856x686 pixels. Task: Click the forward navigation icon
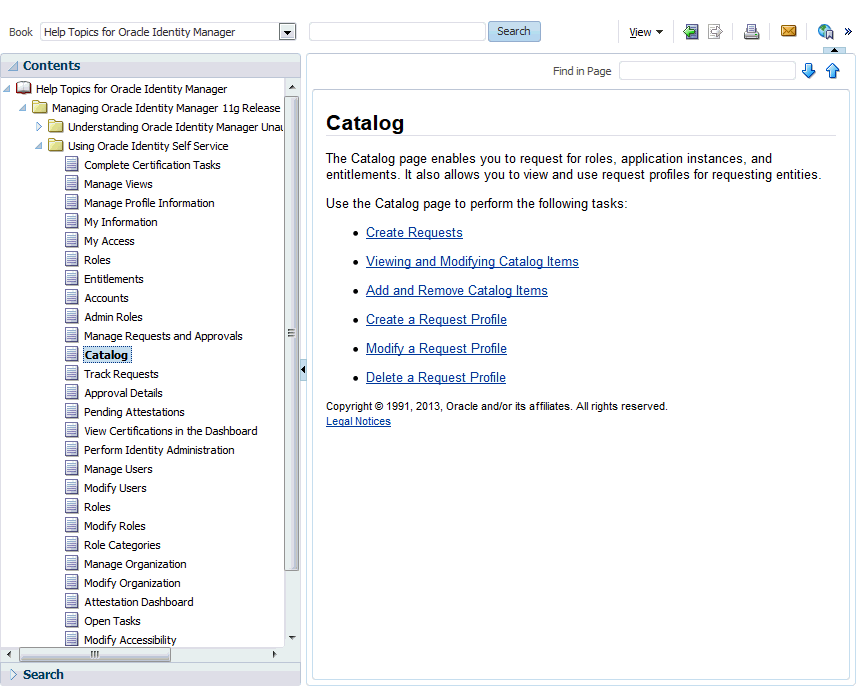715,32
